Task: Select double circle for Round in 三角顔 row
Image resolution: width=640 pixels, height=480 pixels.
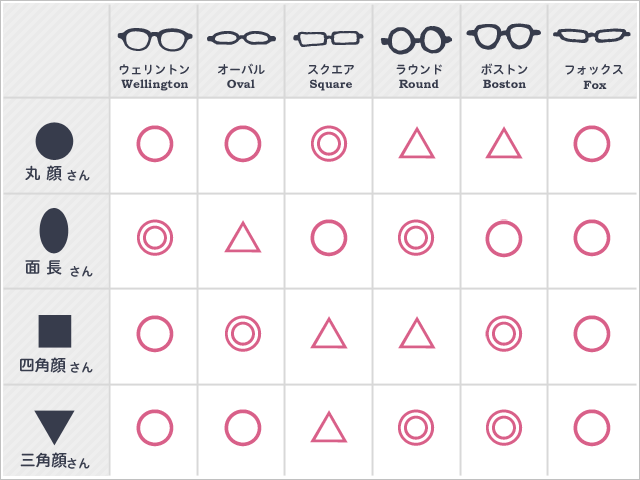Action: click(417, 428)
